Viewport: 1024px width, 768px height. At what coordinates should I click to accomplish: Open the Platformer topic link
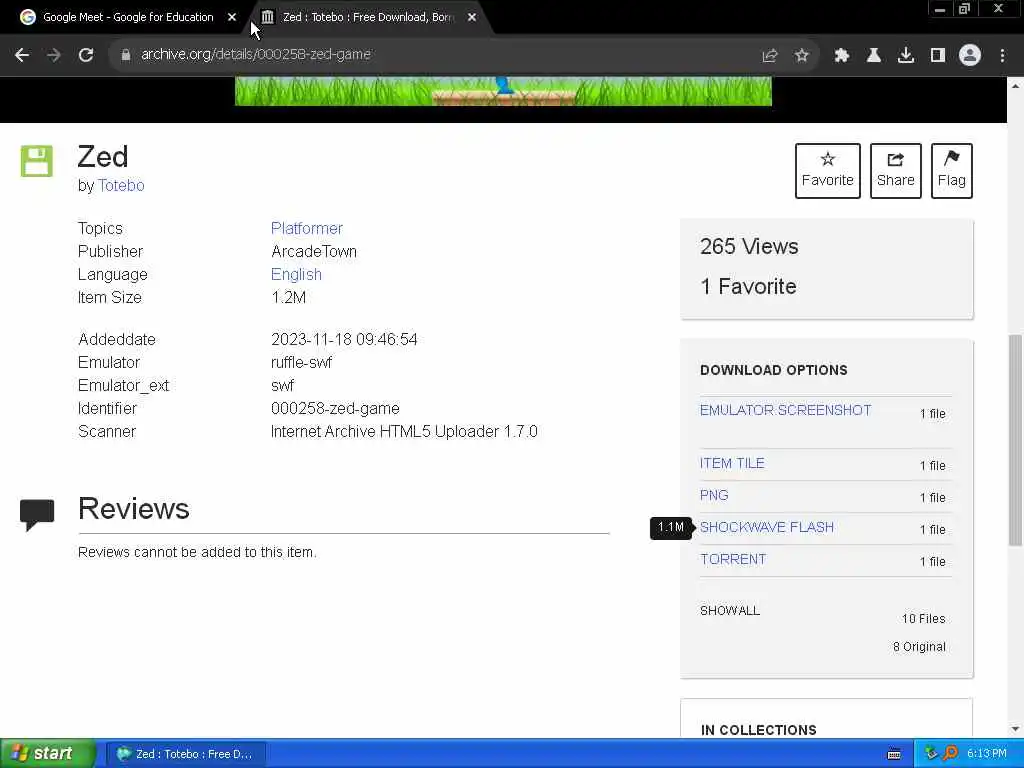click(306, 229)
